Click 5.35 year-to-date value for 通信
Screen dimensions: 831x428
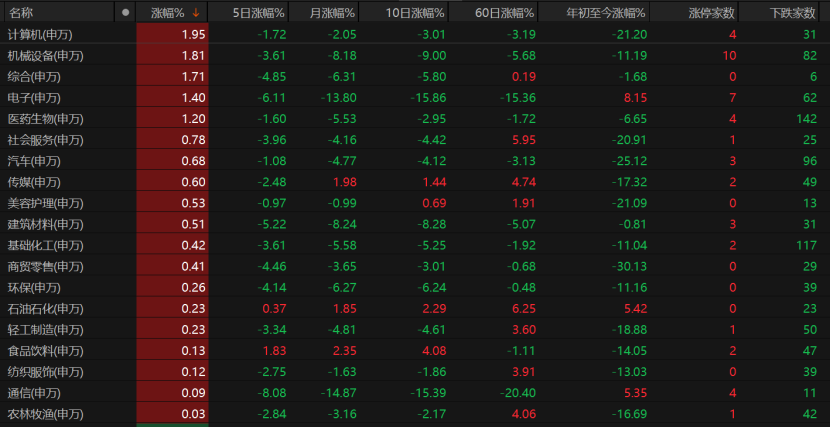635,393
